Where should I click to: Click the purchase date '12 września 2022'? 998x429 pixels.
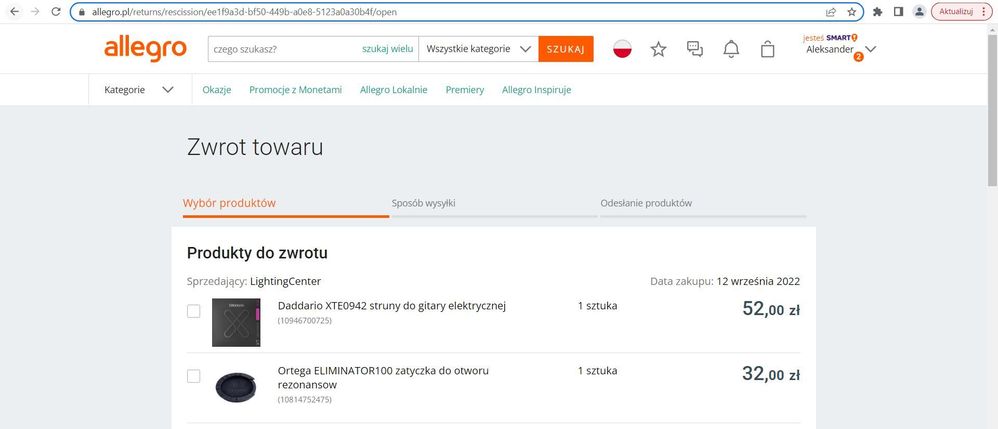[758, 281]
